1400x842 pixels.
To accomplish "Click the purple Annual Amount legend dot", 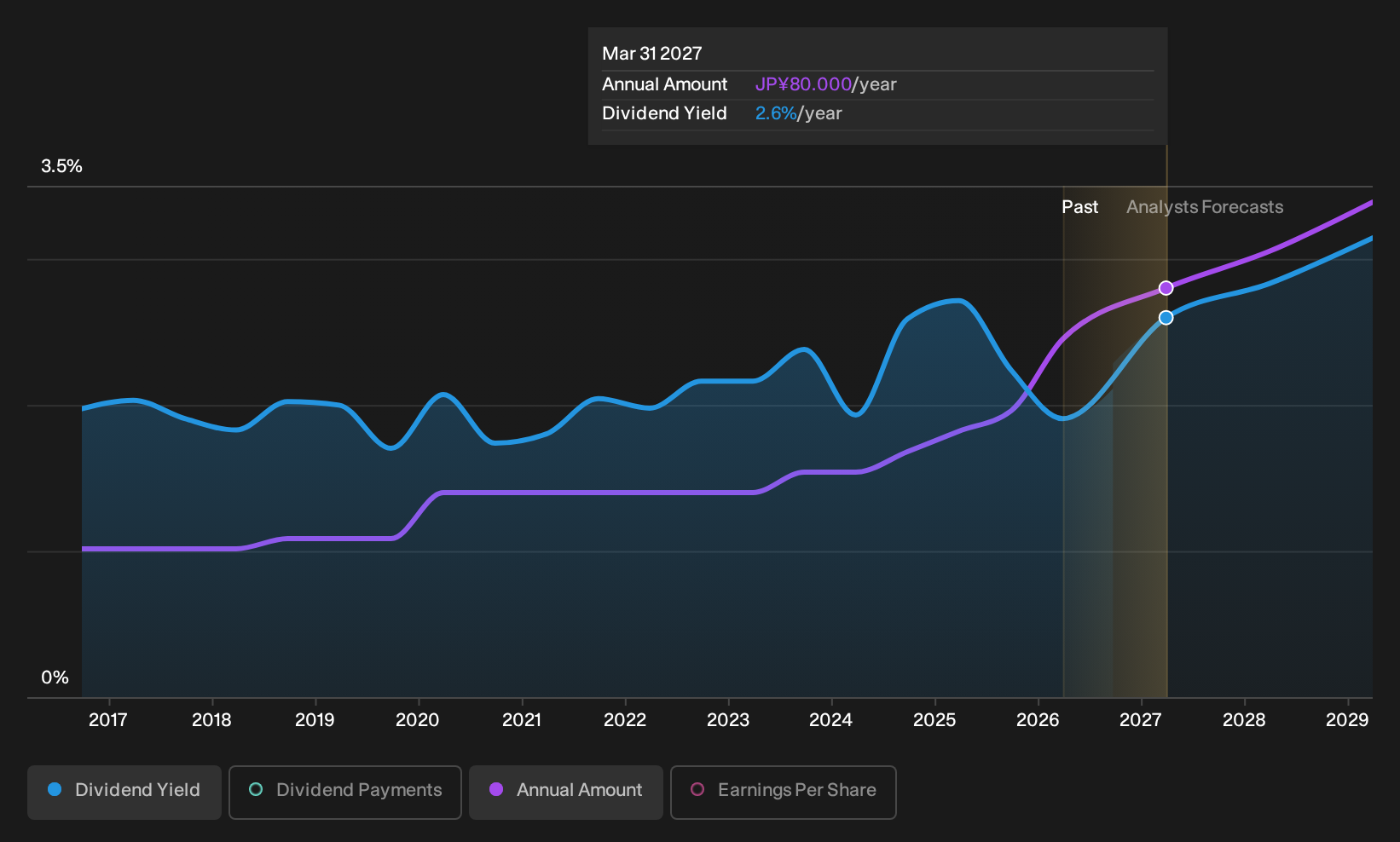I will pyautogui.click(x=496, y=790).
